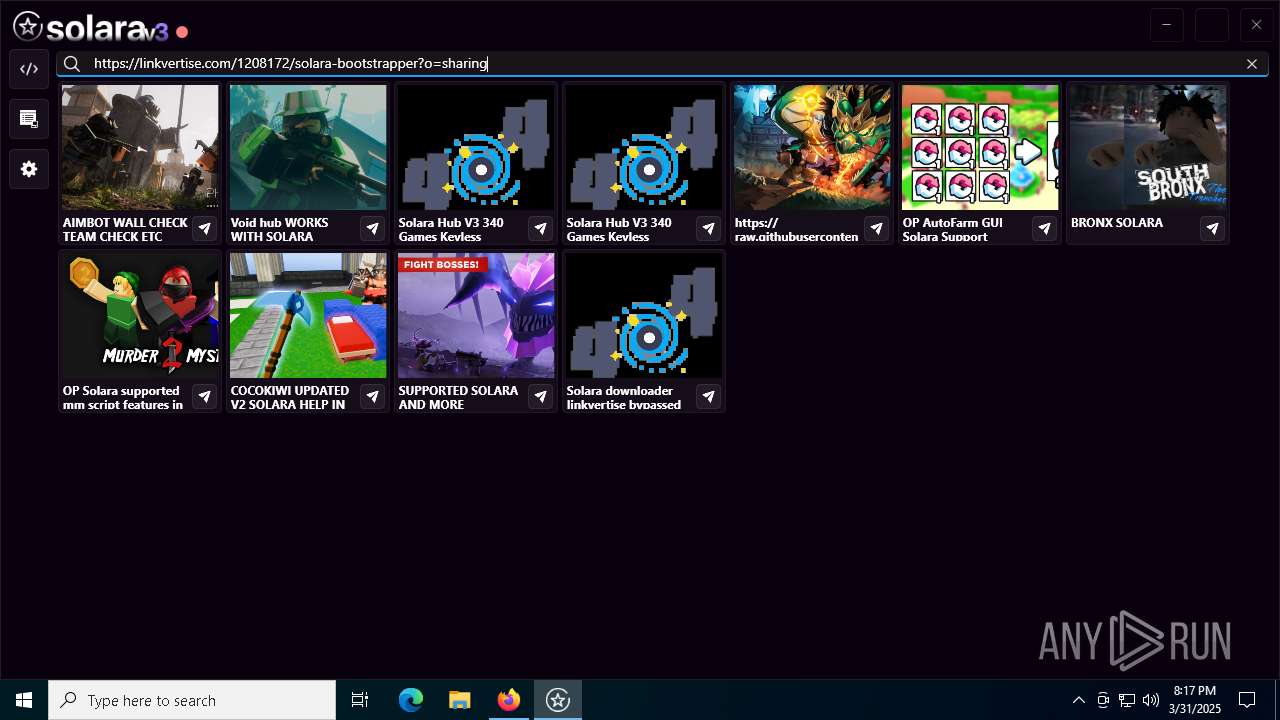Select the 'Solara downloader linkvertise bypassed' title
1280x720 pixels.
pos(624,398)
